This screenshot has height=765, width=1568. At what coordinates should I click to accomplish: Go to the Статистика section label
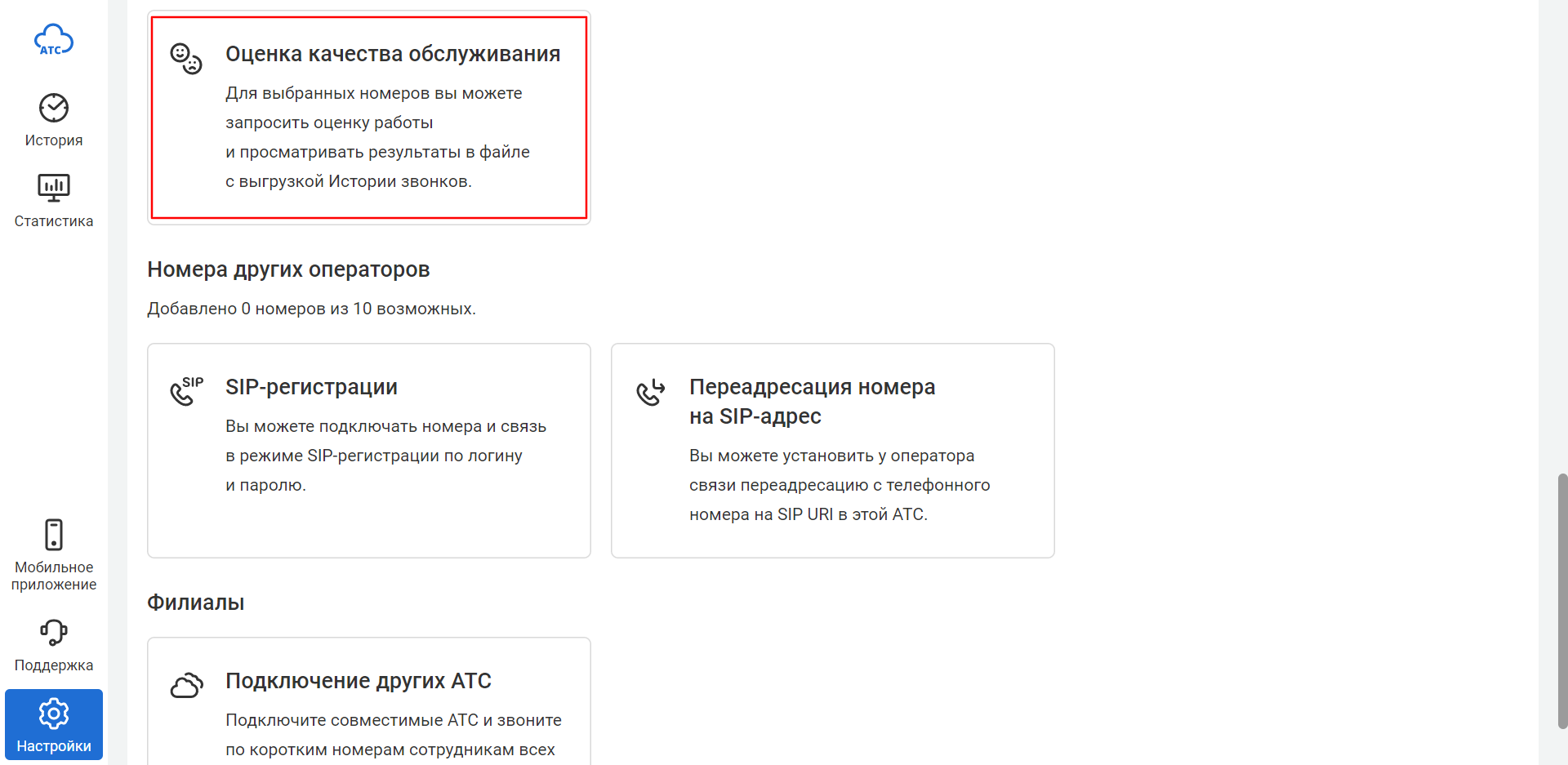click(x=54, y=221)
